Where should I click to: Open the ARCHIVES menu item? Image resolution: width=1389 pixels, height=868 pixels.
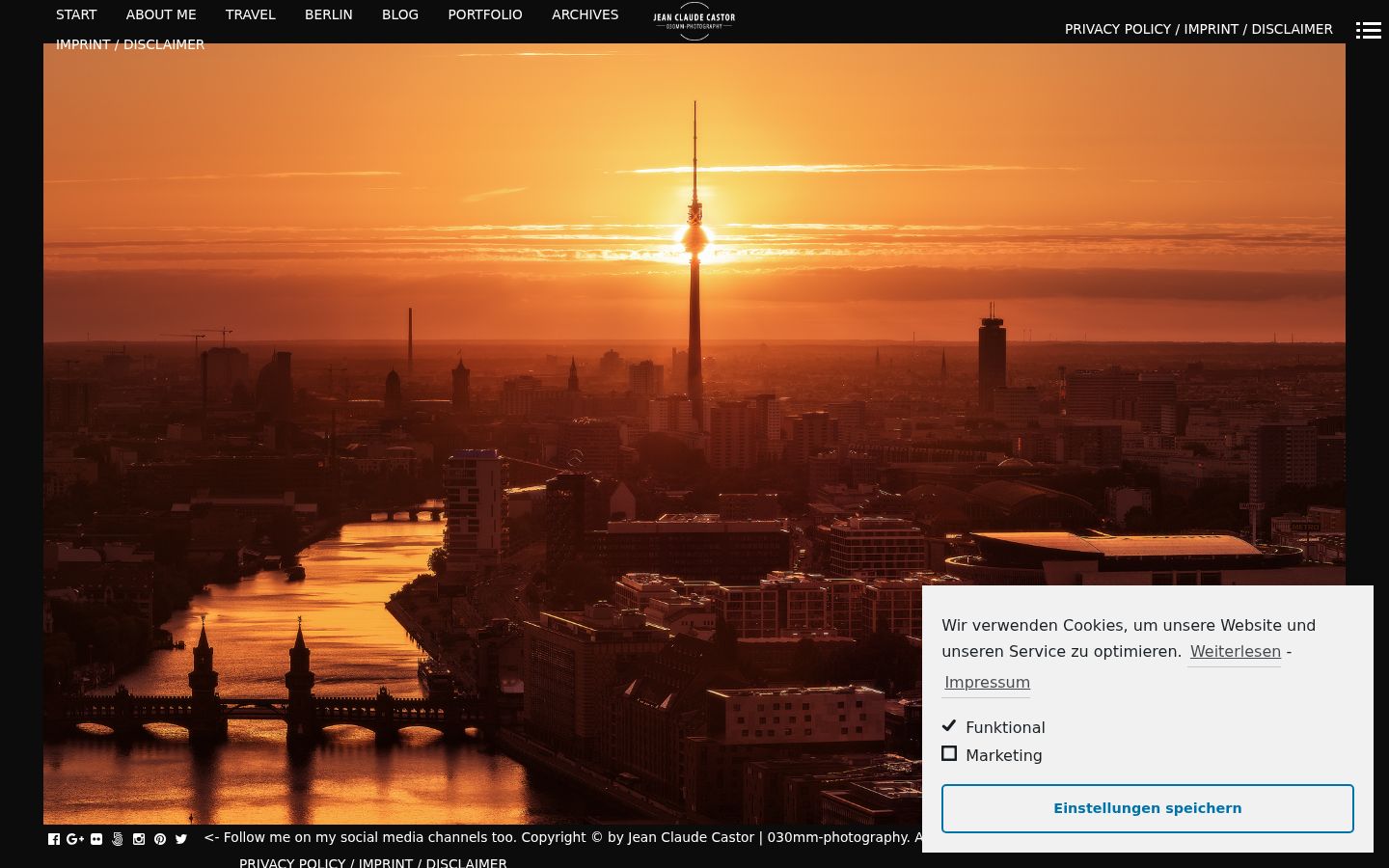(x=586, y=14)
